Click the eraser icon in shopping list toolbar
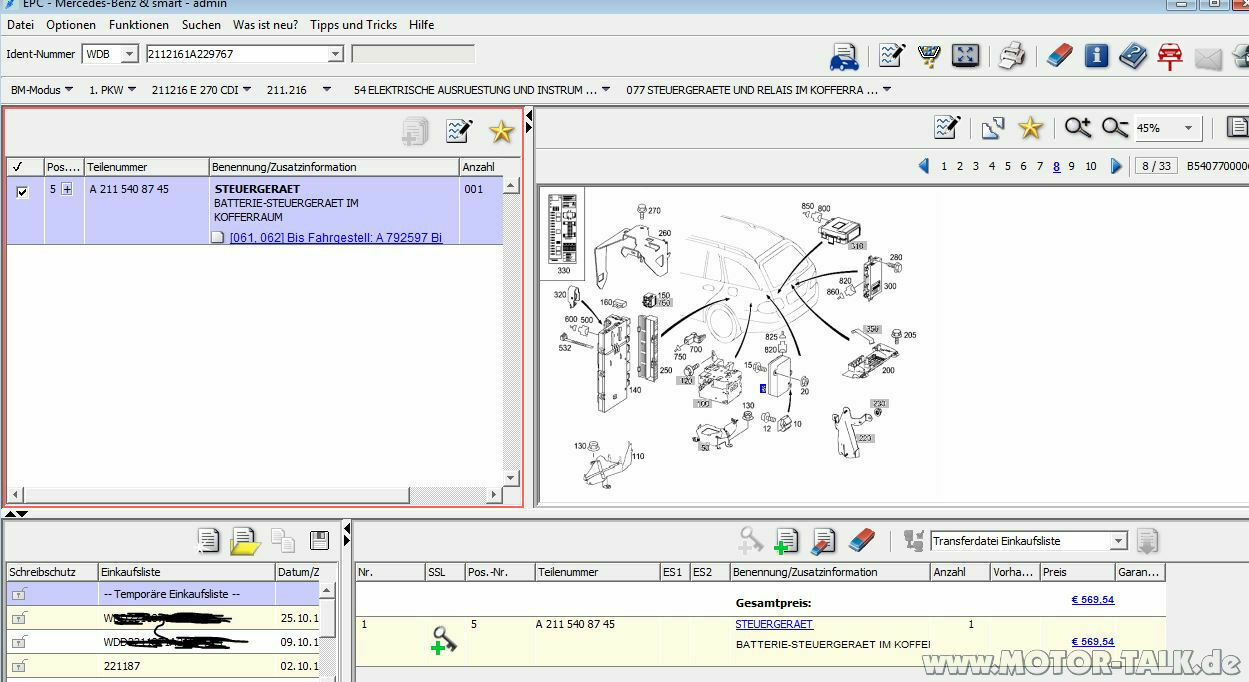Screen dimensions: 1249x682 pos(861,541)
